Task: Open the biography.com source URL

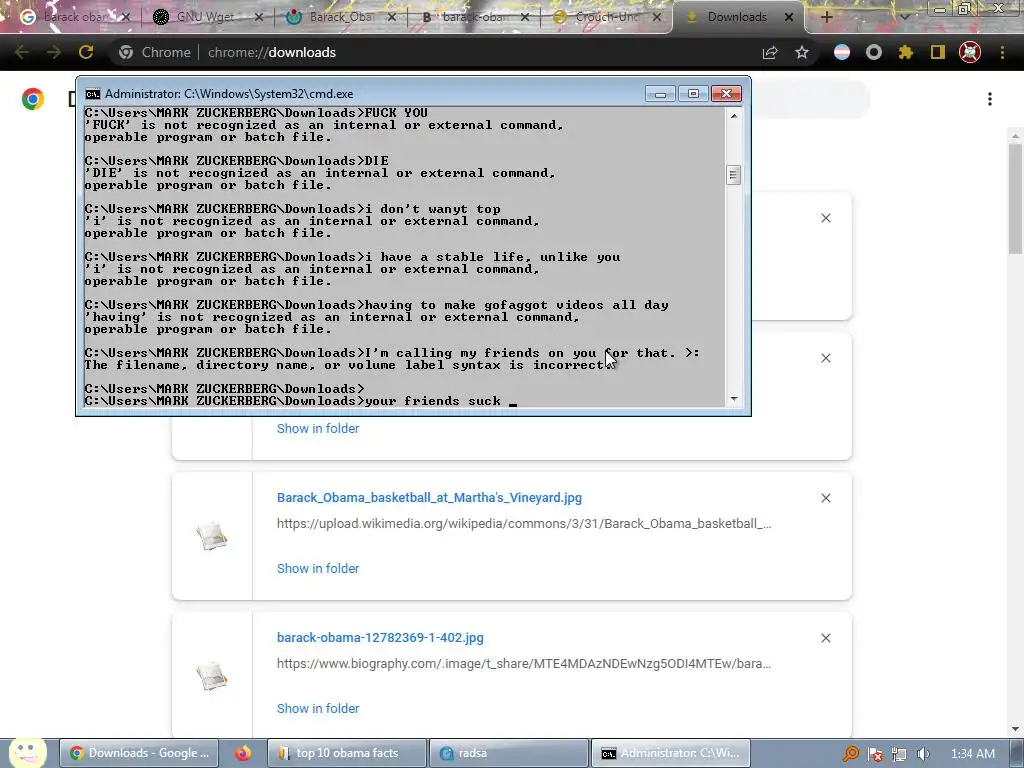Action: click(x=524, y=664)
